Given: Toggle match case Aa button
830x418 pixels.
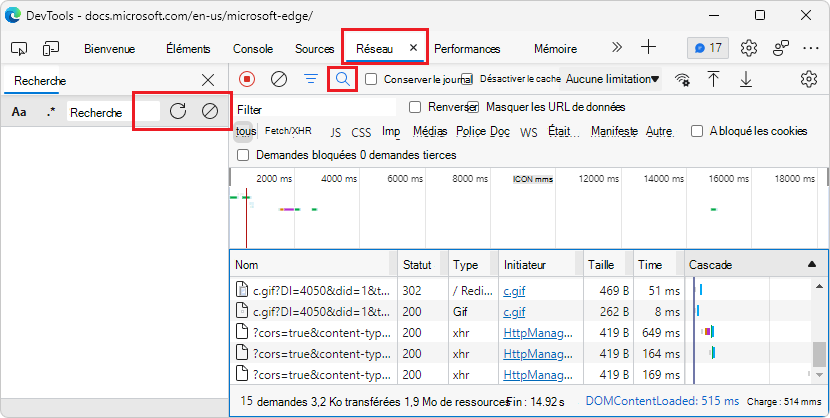Looking at the screenshot, I should [19, 112].
